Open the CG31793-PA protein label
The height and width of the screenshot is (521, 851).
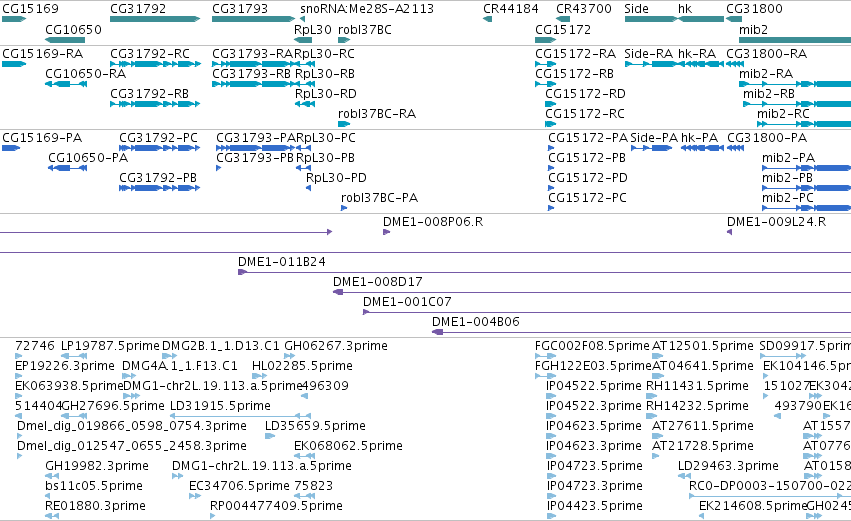pyautogui.click(x=256, y=138)
